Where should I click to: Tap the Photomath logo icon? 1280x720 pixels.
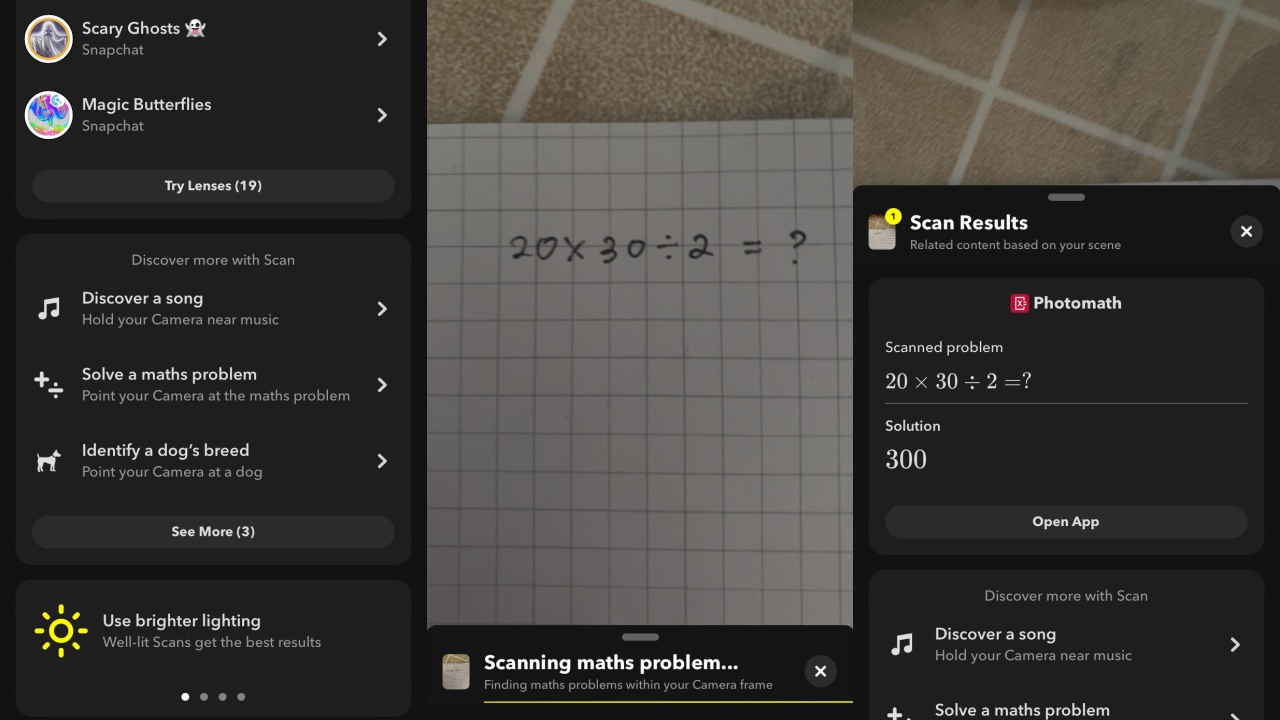(x=1019, y=303)
